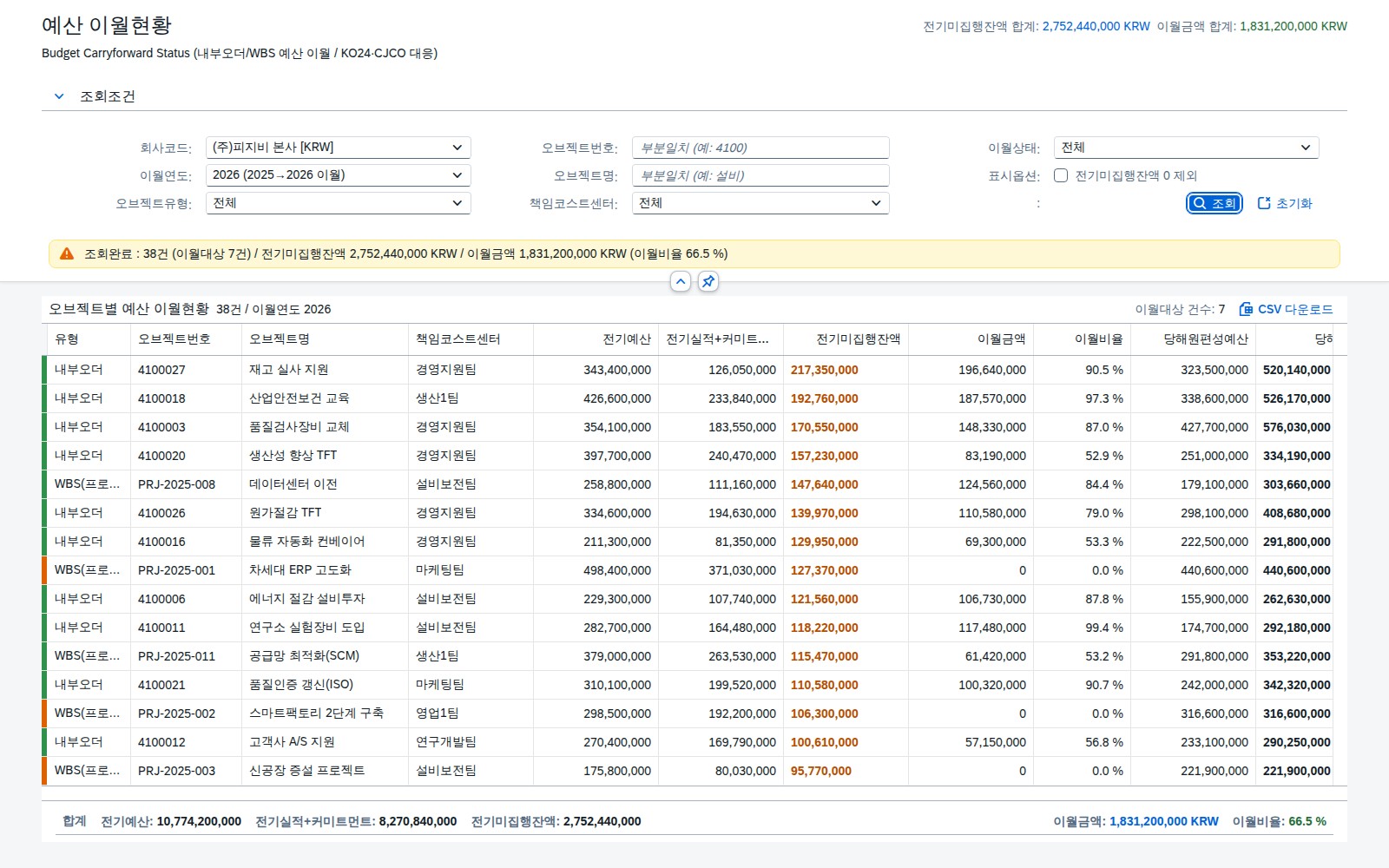Select 원가절감 TFT row

688,513
